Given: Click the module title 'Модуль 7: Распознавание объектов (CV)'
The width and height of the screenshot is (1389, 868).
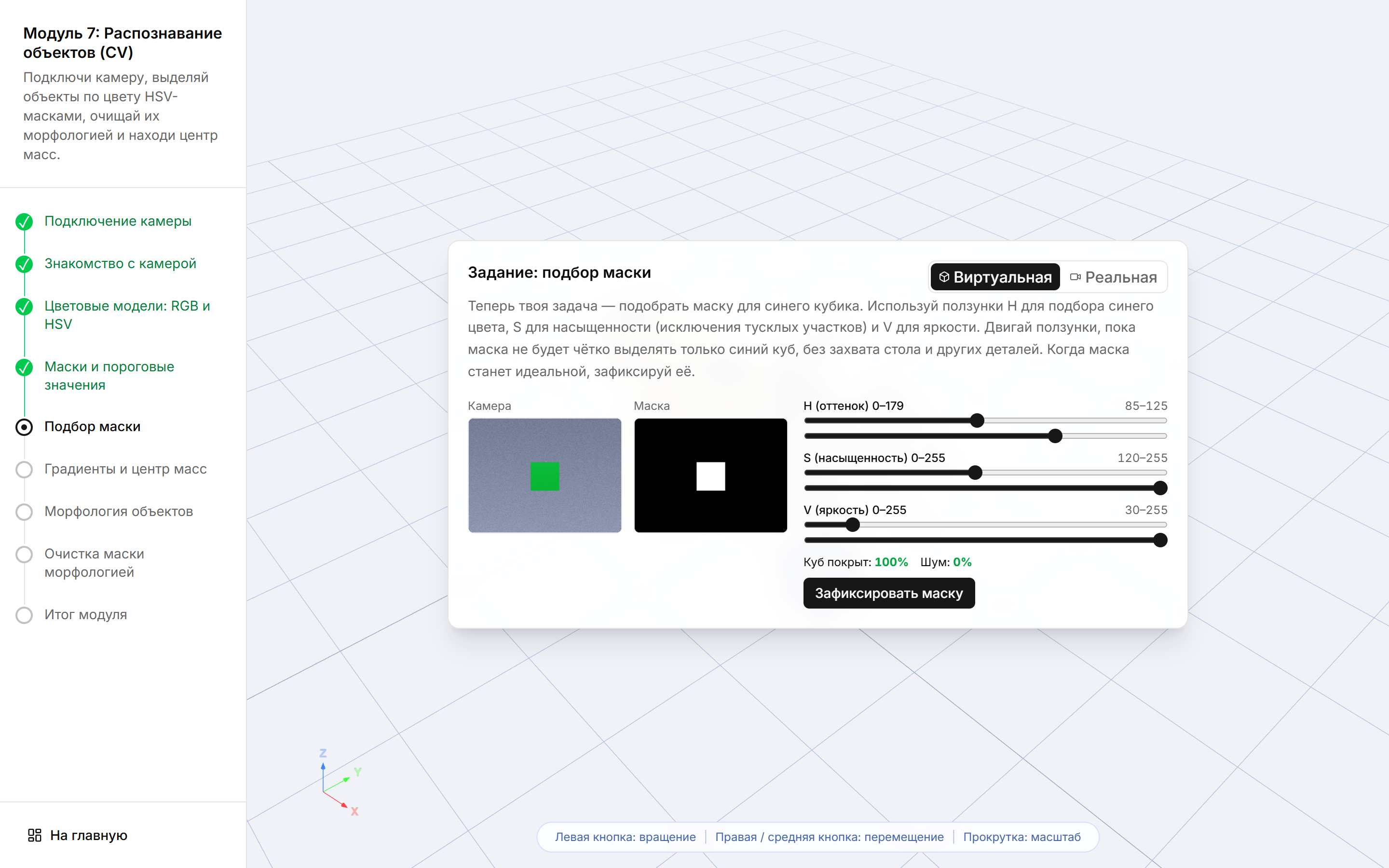Looking at the screenshot, I should 122,43.
